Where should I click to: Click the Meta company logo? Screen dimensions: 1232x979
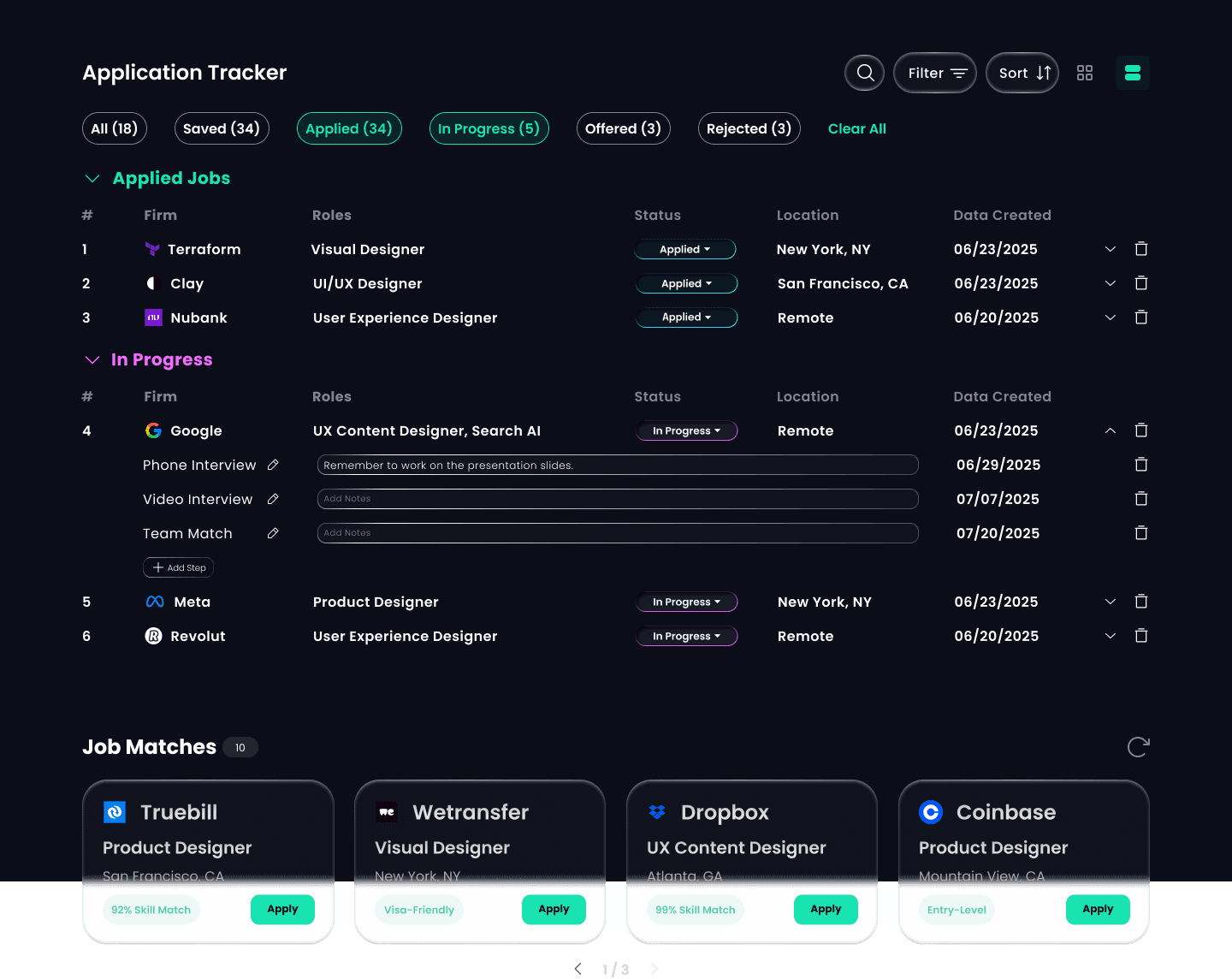click(155, 602)
